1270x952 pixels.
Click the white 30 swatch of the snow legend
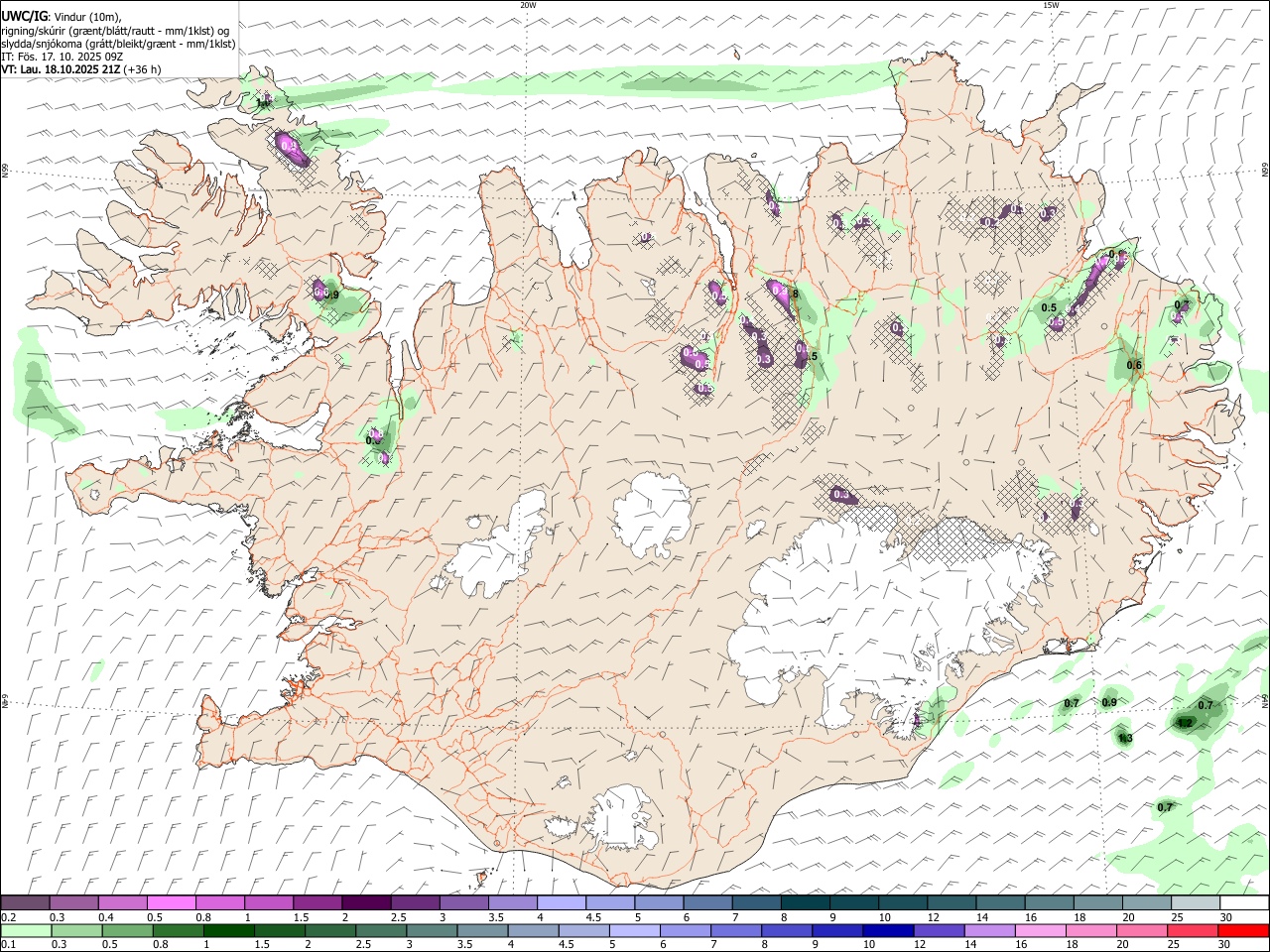pyautogui.click(x=1244, y=903)
